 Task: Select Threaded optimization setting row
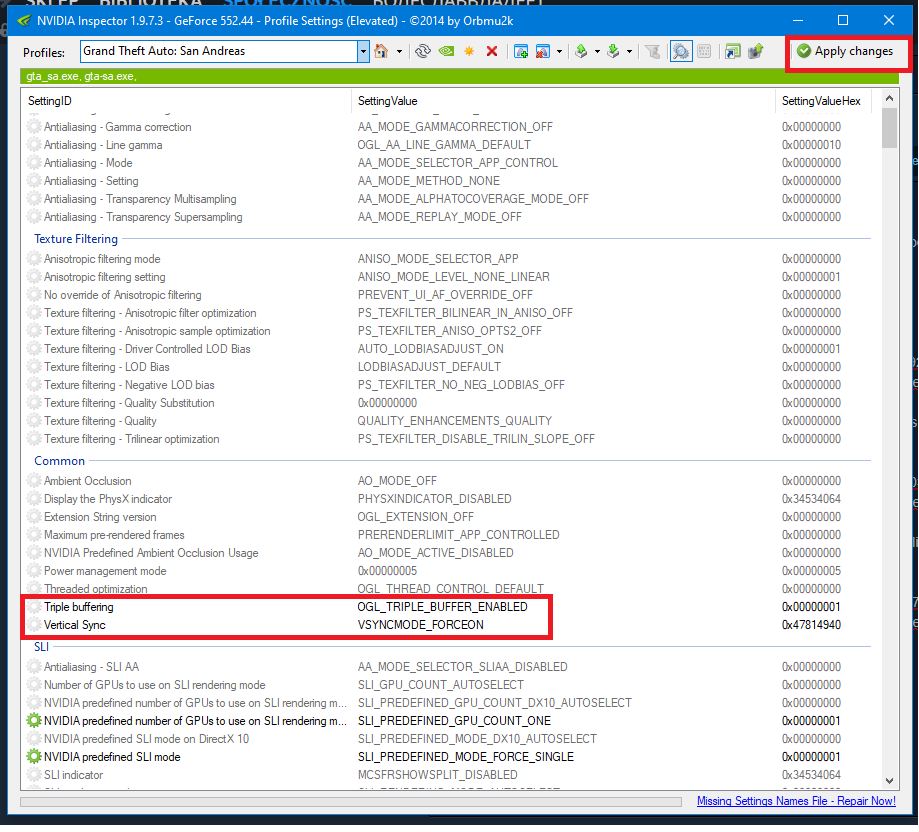point(448,589)
